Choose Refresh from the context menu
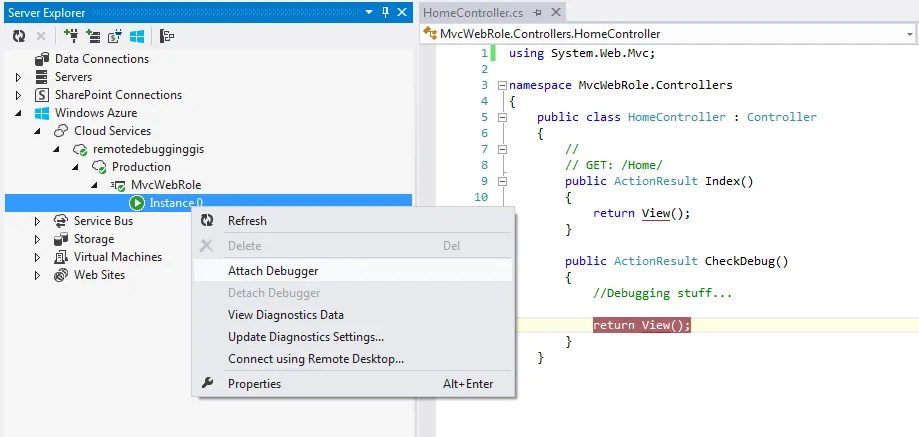This screenshot has height=437, width=919. 353,221
